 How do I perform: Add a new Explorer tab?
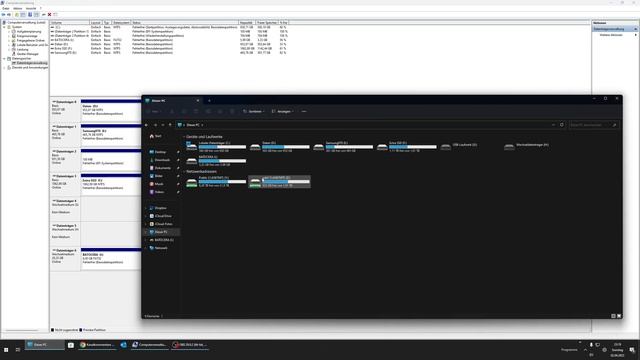point(209,100)
